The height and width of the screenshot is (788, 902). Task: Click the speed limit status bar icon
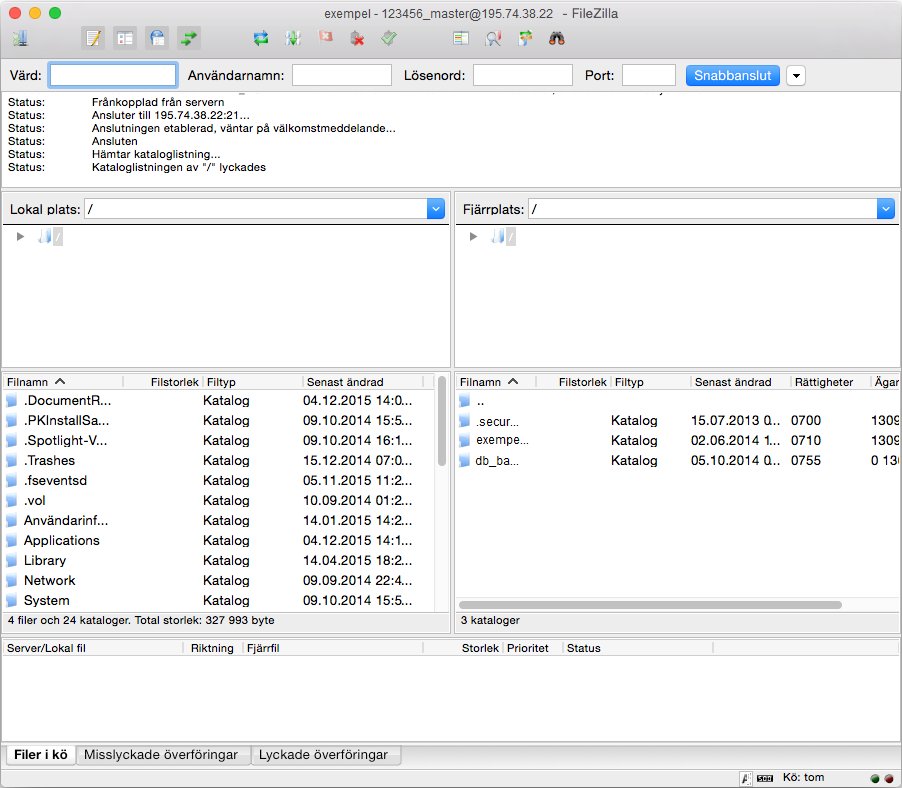click(x=765, y=778)
